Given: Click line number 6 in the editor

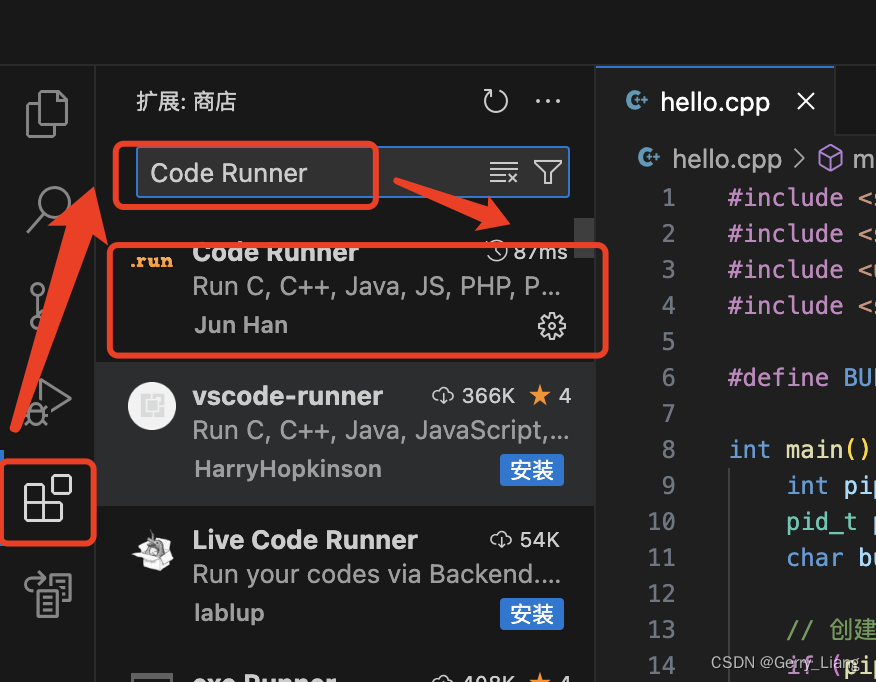Looking at the screenshot, I should [x=668, y=378].
